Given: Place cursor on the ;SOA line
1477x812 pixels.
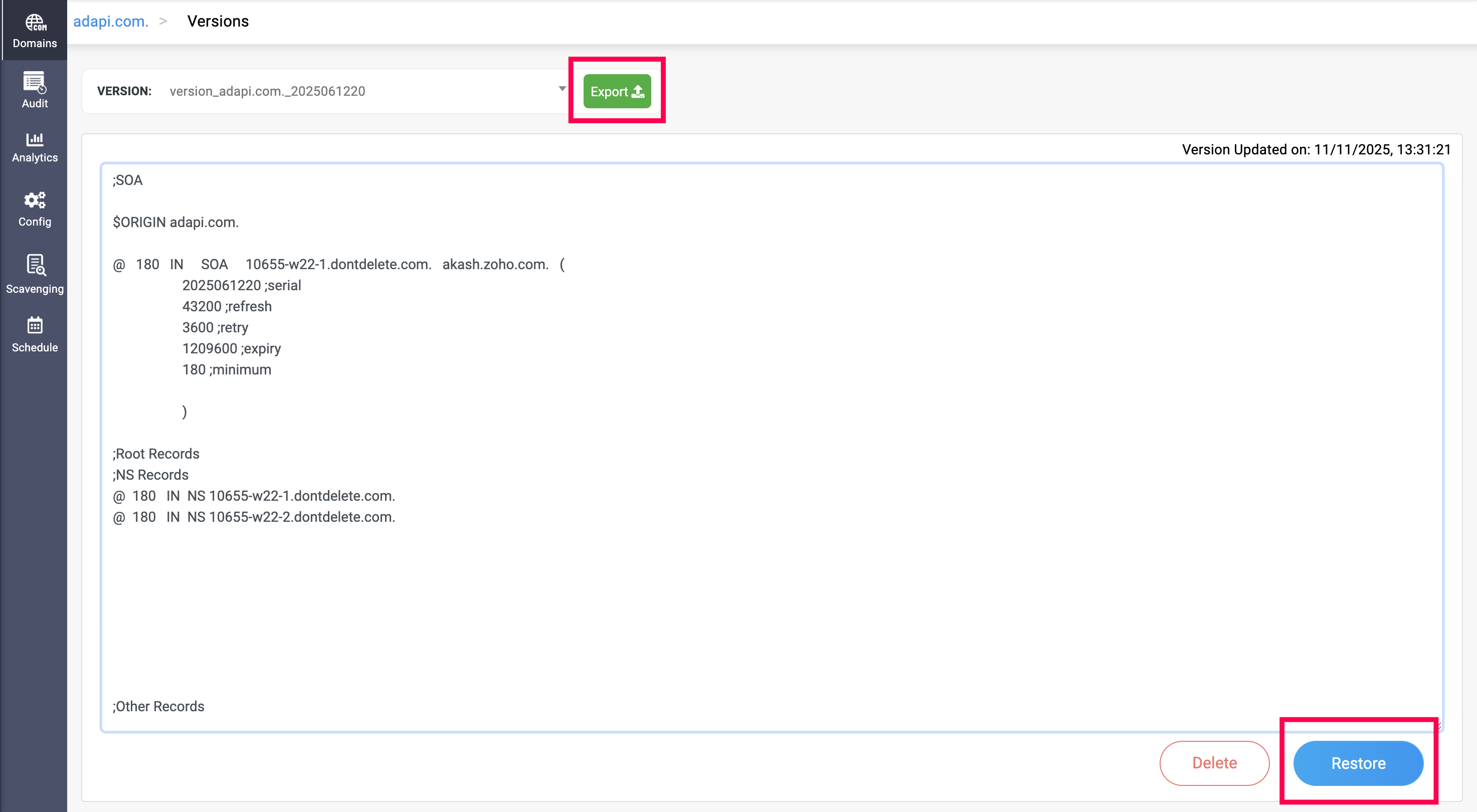Looking at the screenshot, I should click(128, 180).
